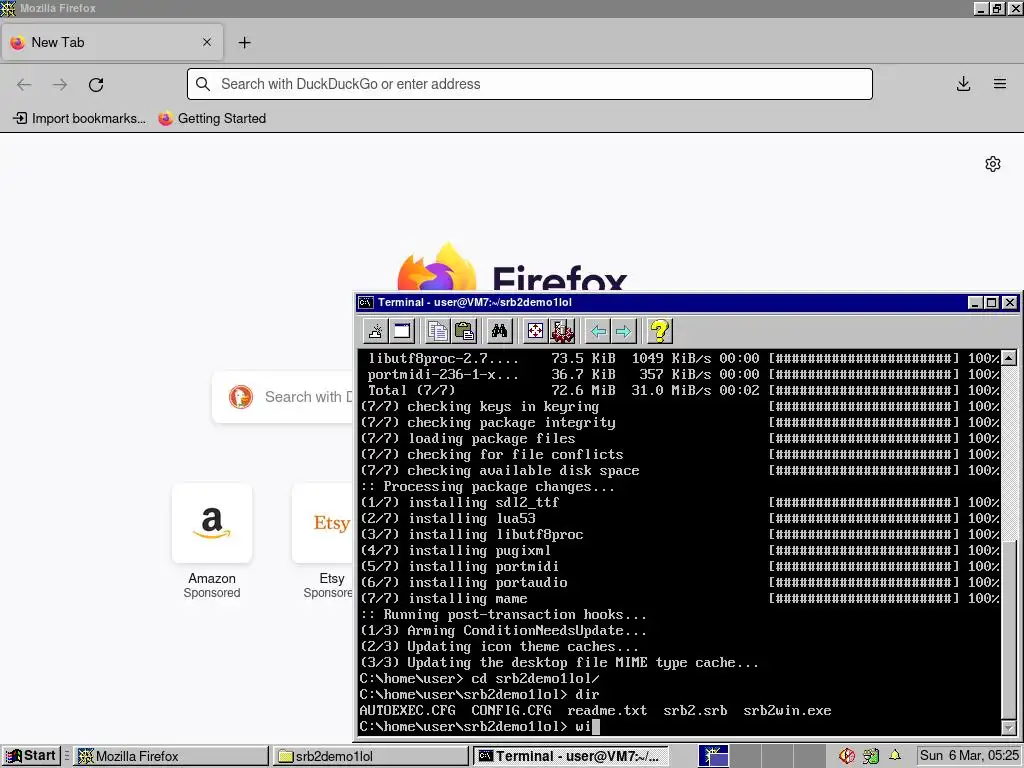Open a new Firefox tab with plus button
This screenshot has width=1024, height=768.
pyautogui.click(x=244, y=42)
